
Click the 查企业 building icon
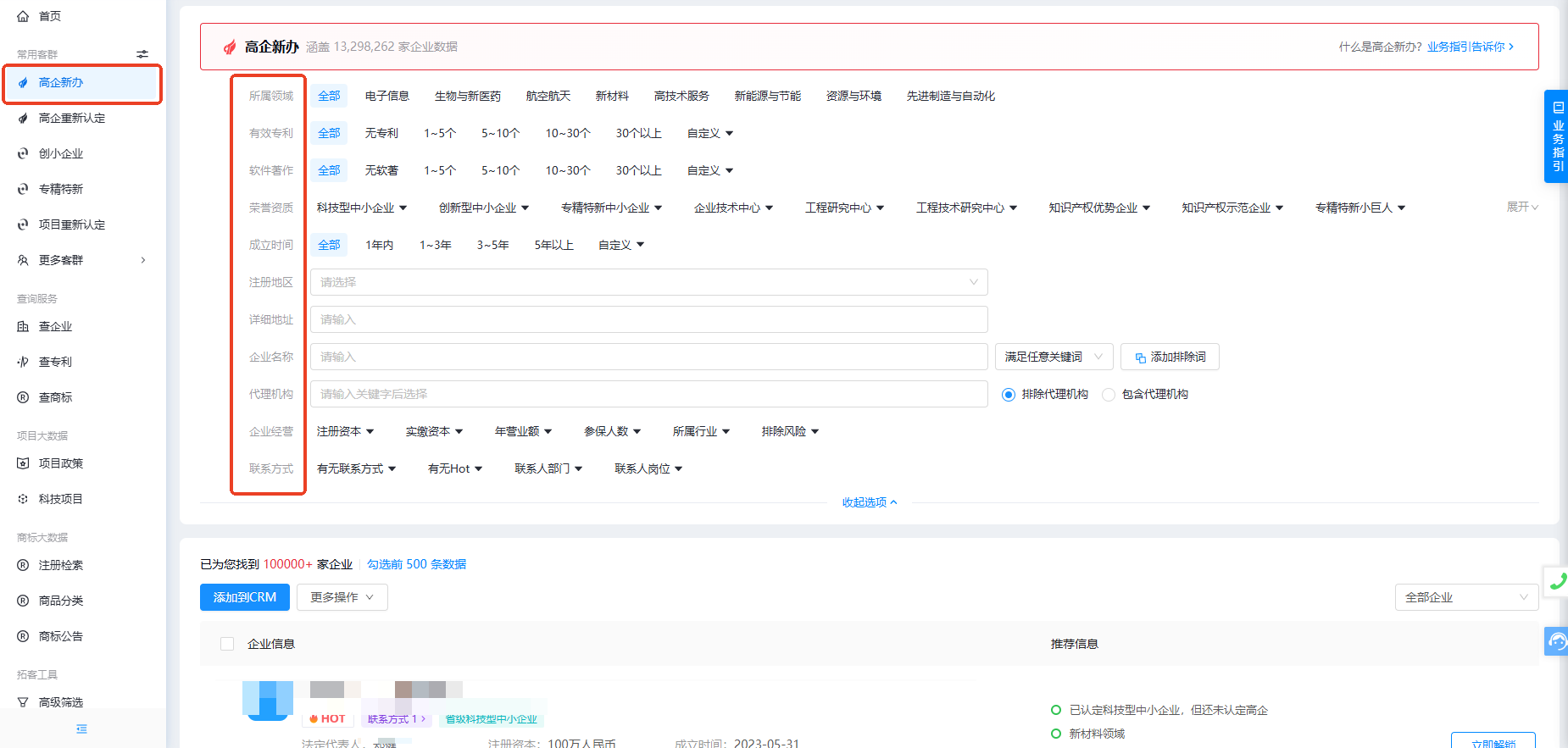23,326
